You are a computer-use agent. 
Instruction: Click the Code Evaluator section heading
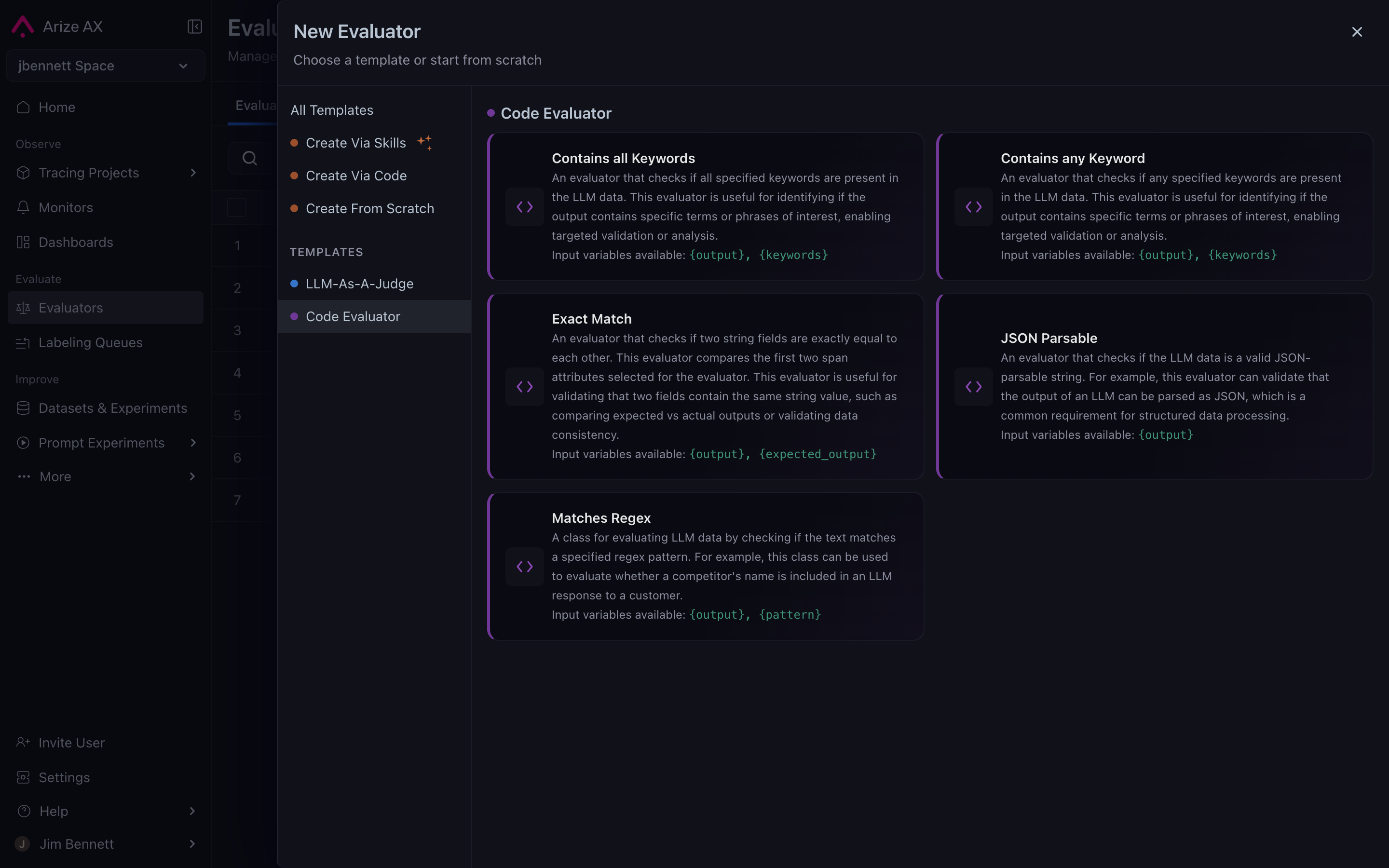[x=556, y=113]
